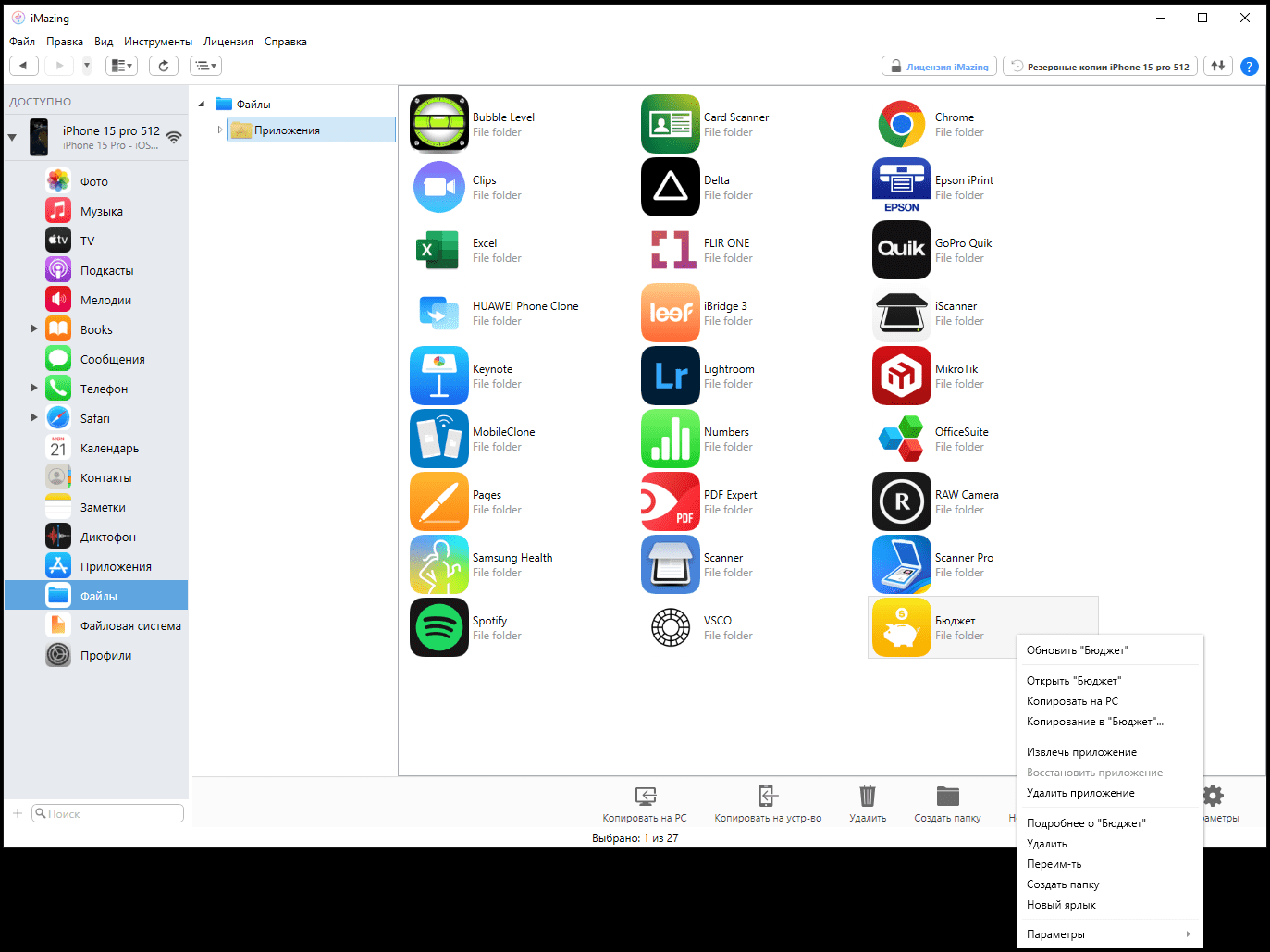Open the list options dropdown
Screen dimensions: 1270x952
point(205,66)
